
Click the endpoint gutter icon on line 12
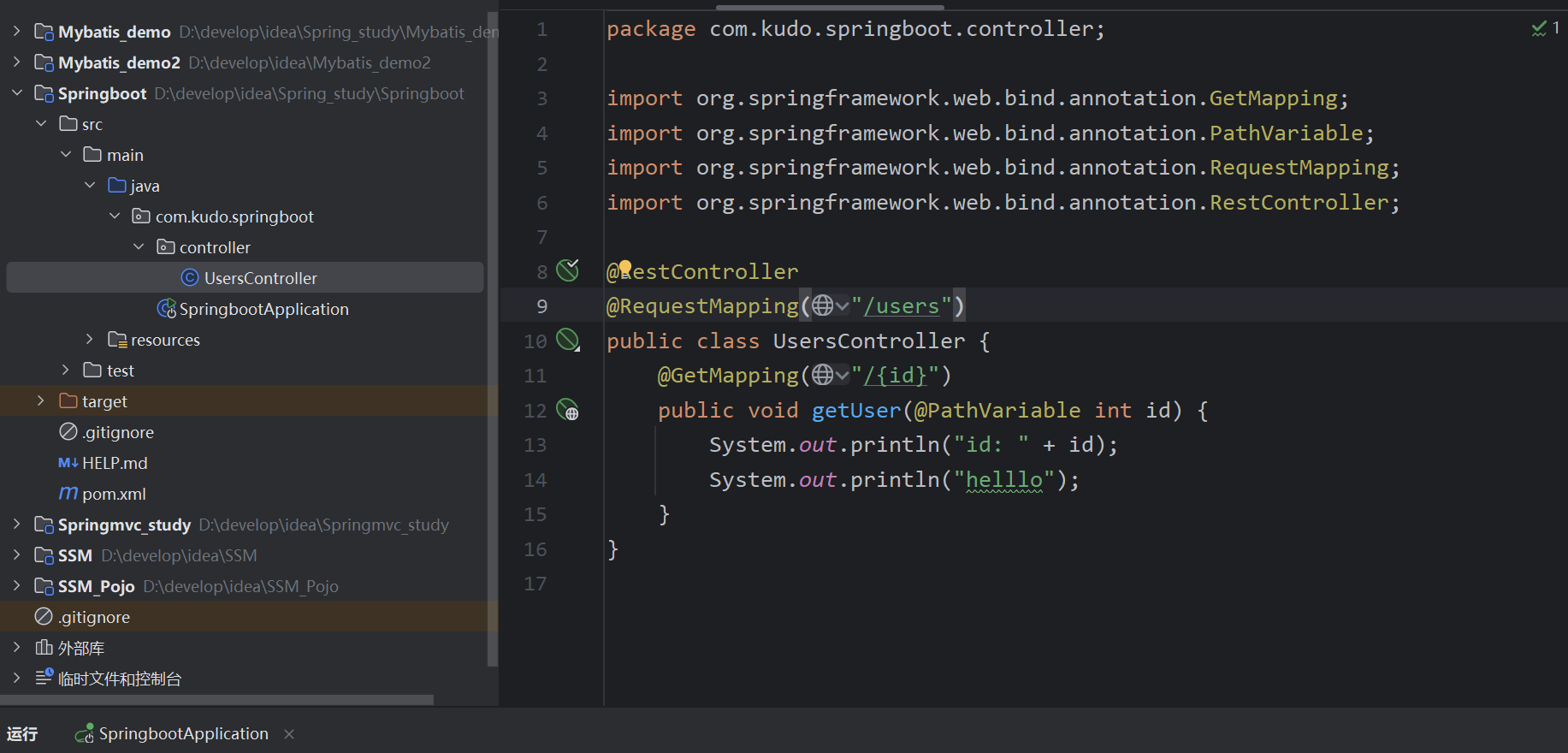(568, 410)
